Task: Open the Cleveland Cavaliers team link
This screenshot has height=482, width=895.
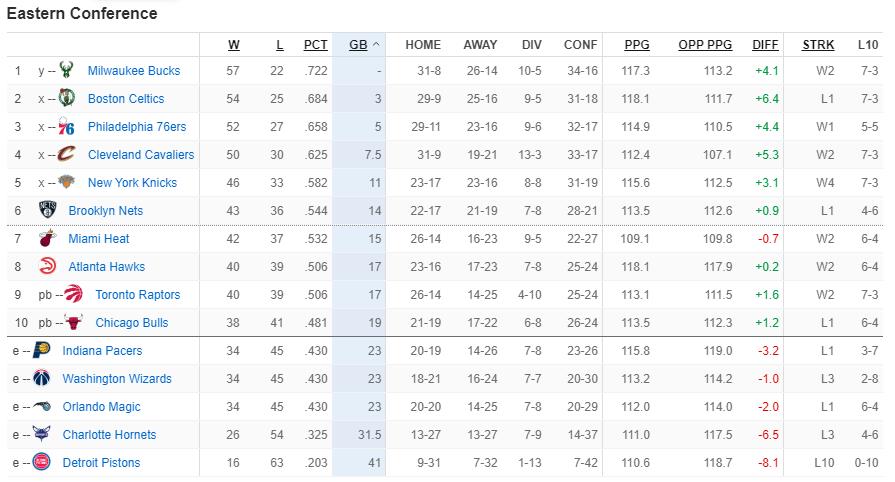Action: [x=141, y=154]
